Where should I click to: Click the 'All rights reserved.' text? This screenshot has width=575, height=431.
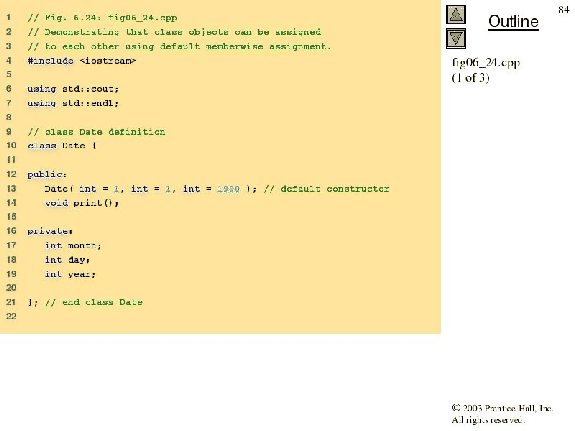(x=488, y=420)
